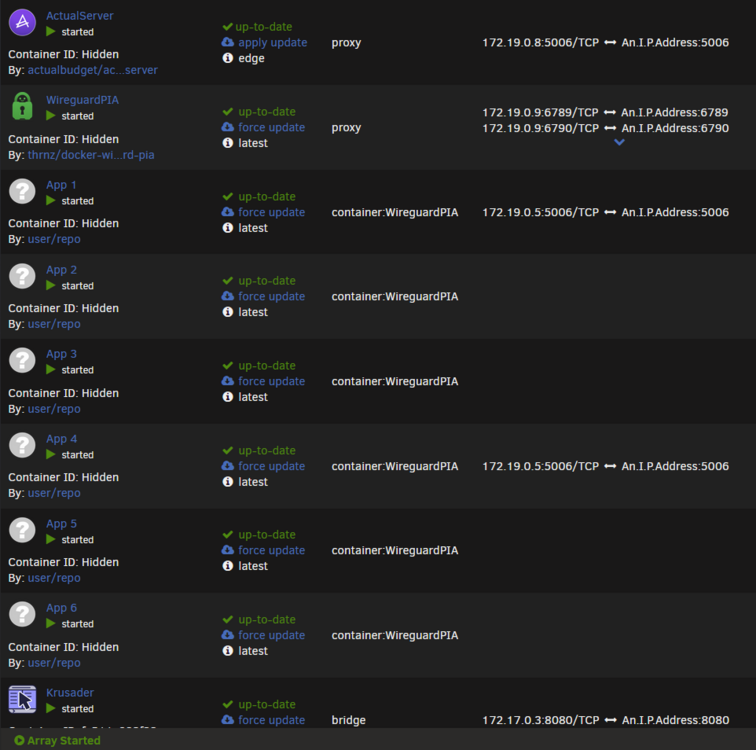Click the Array Started status icon

tap(19, 740)
